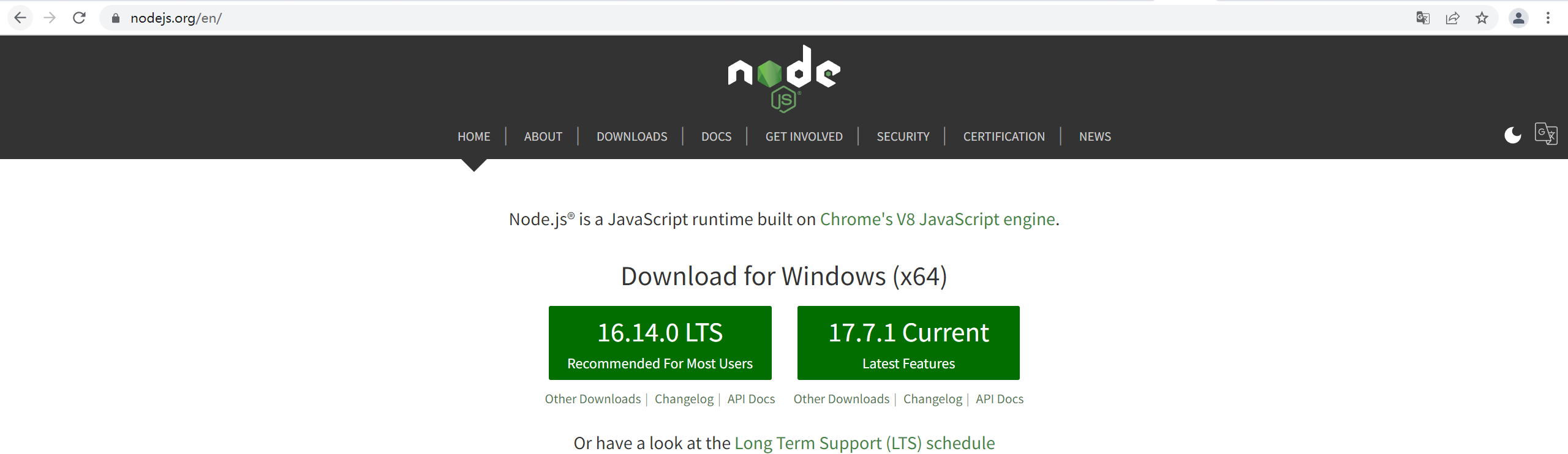1568x454 pixels.
Task: Open NEWS nav item
Action: tap(1095, 136)
